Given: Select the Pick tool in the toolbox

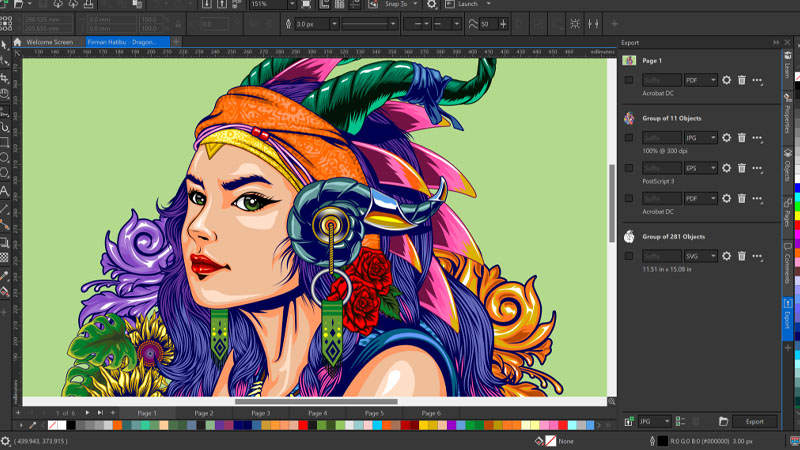Looking at the screenshot, I should 5,45.
